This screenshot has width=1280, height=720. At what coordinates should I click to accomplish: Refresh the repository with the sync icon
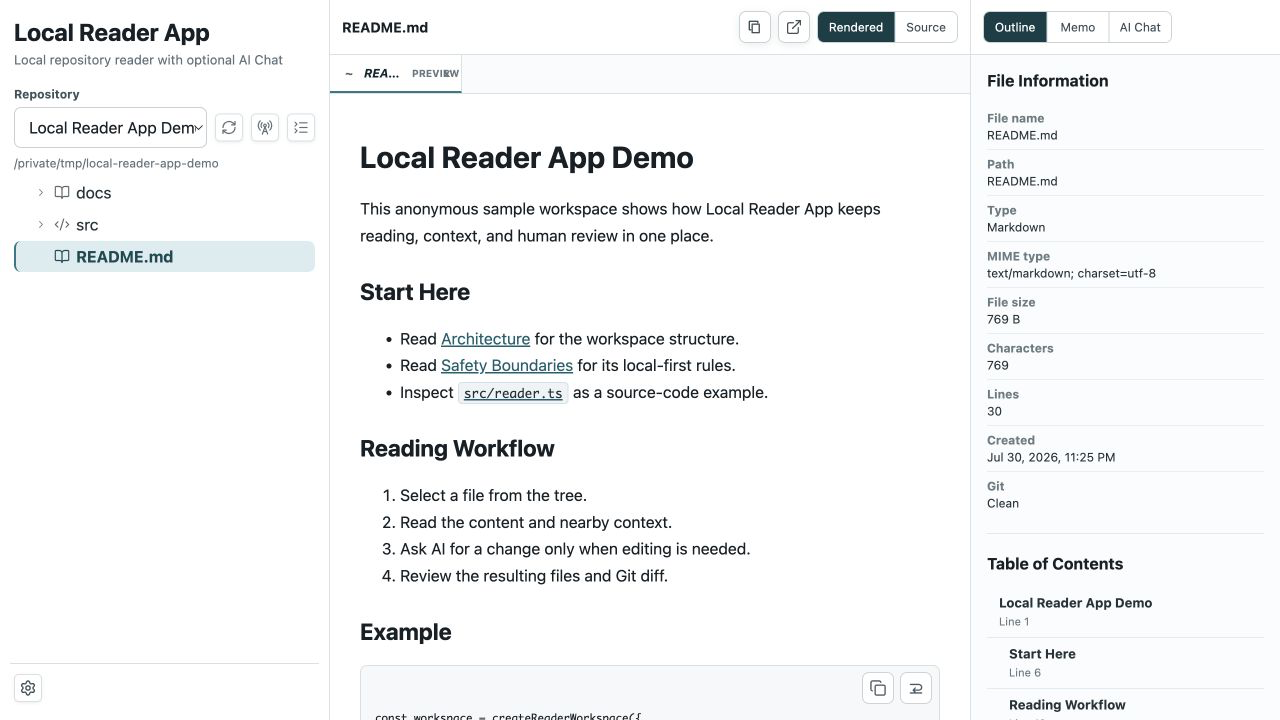click(x=229, y=127)
